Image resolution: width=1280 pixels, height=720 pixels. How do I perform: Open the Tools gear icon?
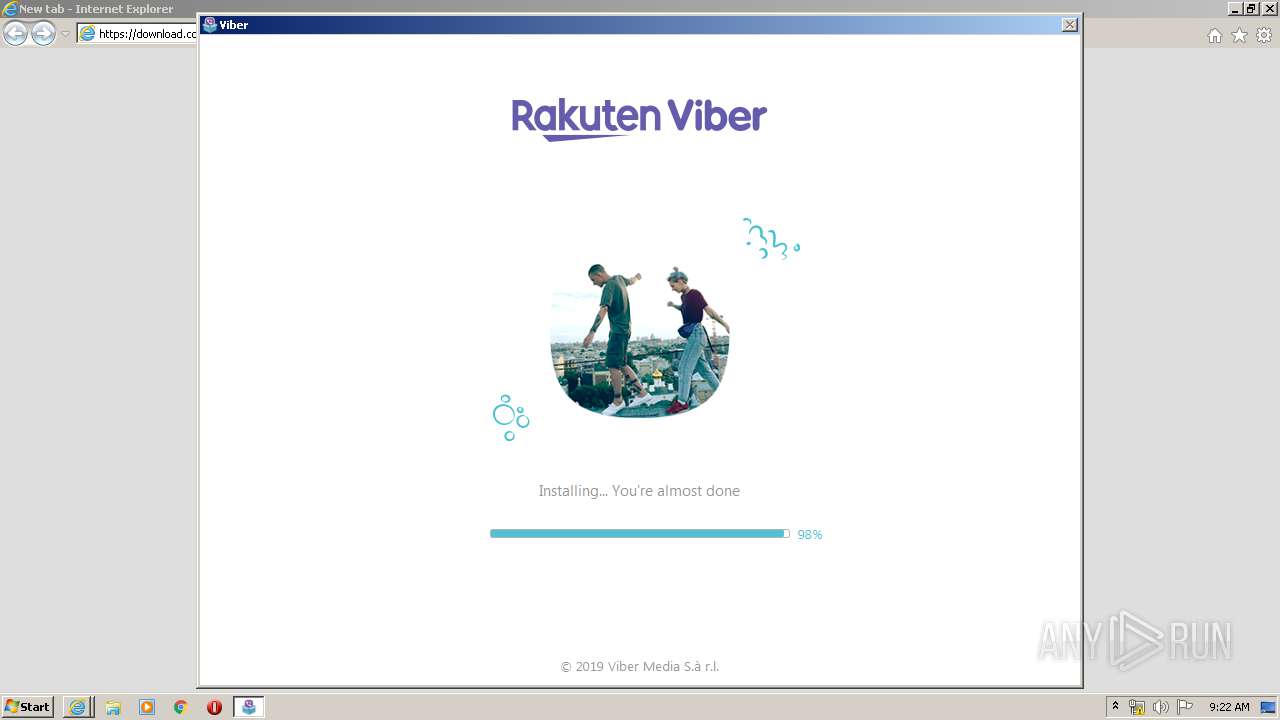tap(1264, 35)
